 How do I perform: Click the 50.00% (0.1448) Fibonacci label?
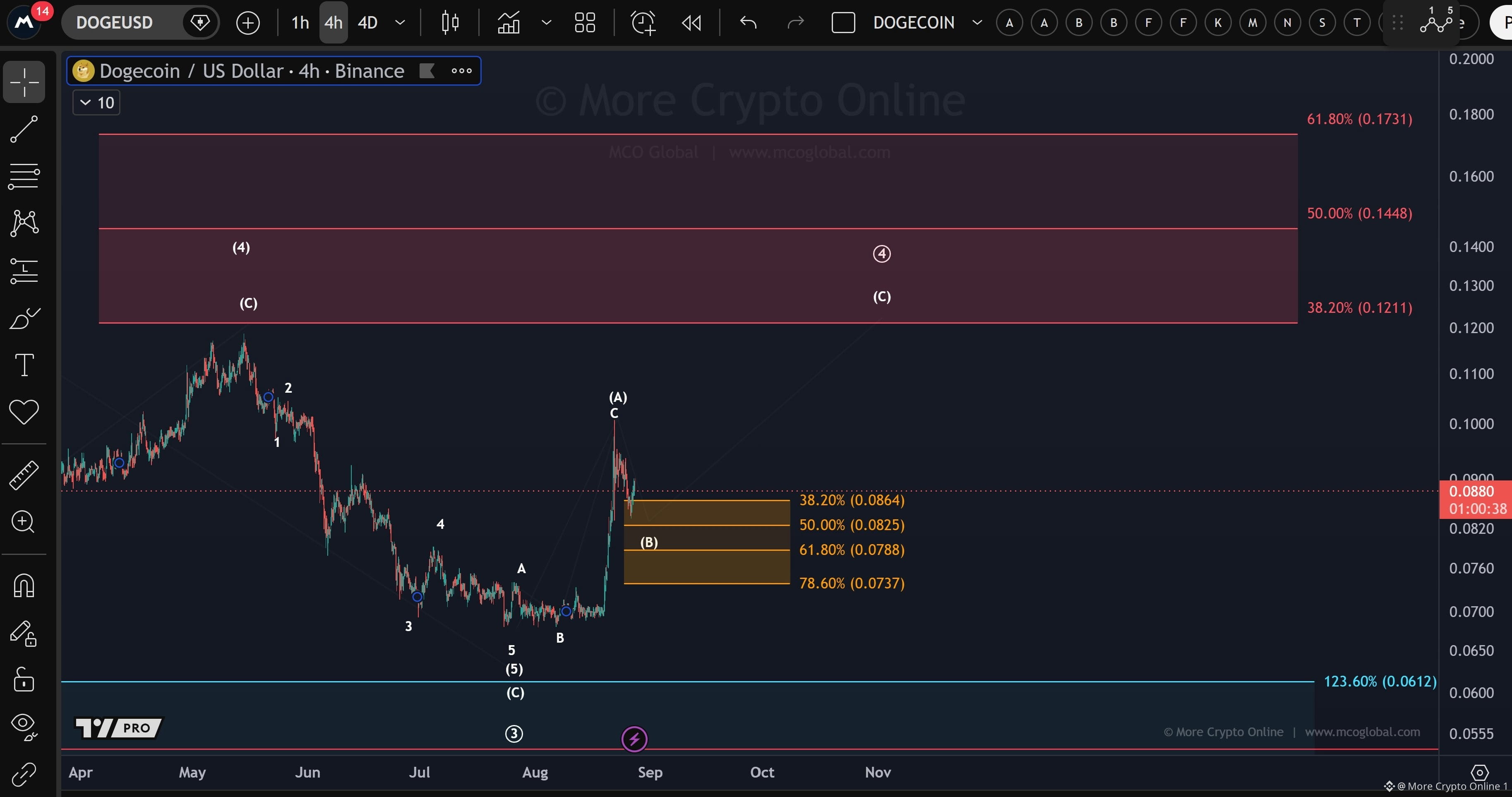coord(1359,213)
